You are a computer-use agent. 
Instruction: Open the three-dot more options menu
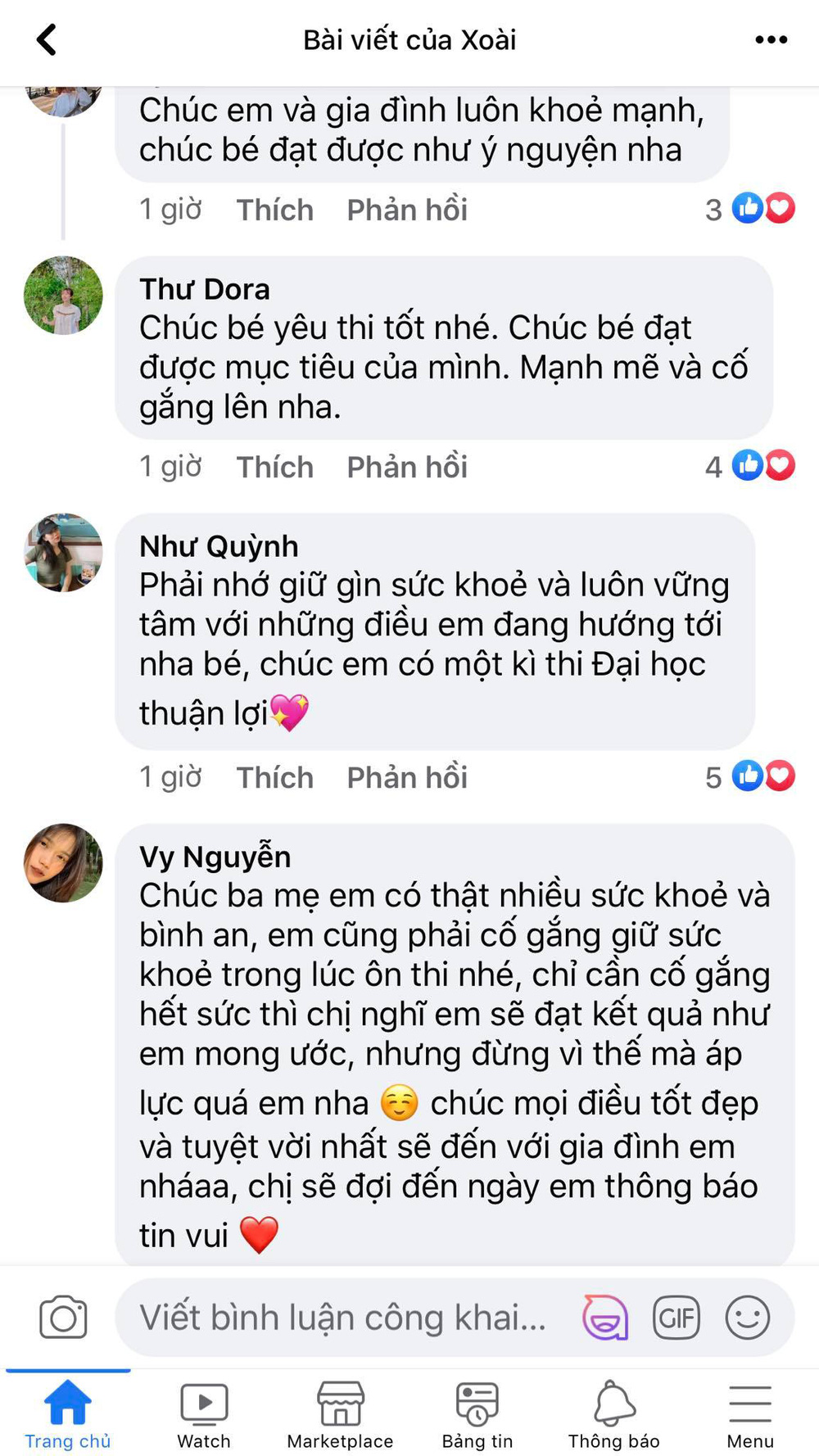click(771, 39)
